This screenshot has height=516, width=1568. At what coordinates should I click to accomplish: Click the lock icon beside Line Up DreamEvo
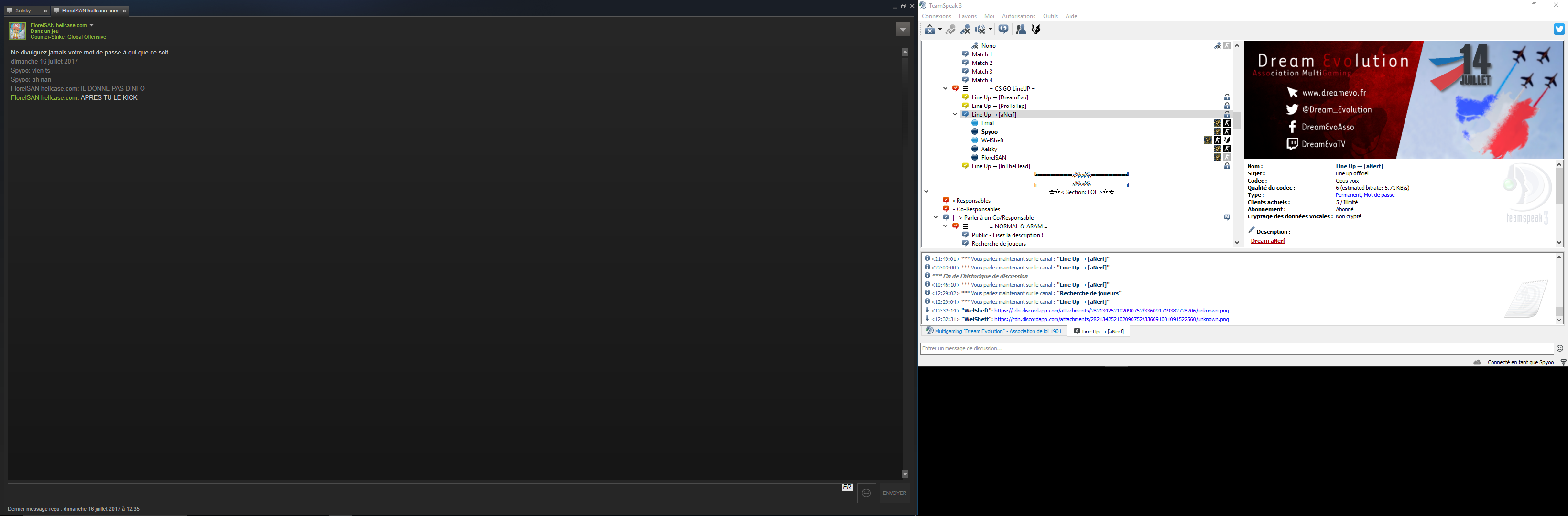click(x=1227, y=97)
